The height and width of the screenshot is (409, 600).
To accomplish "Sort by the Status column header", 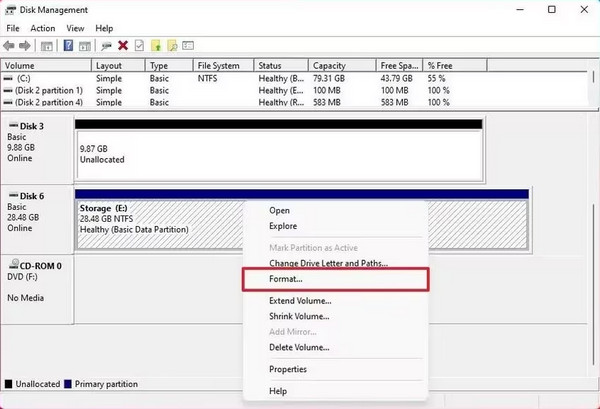I will [281, 66].
